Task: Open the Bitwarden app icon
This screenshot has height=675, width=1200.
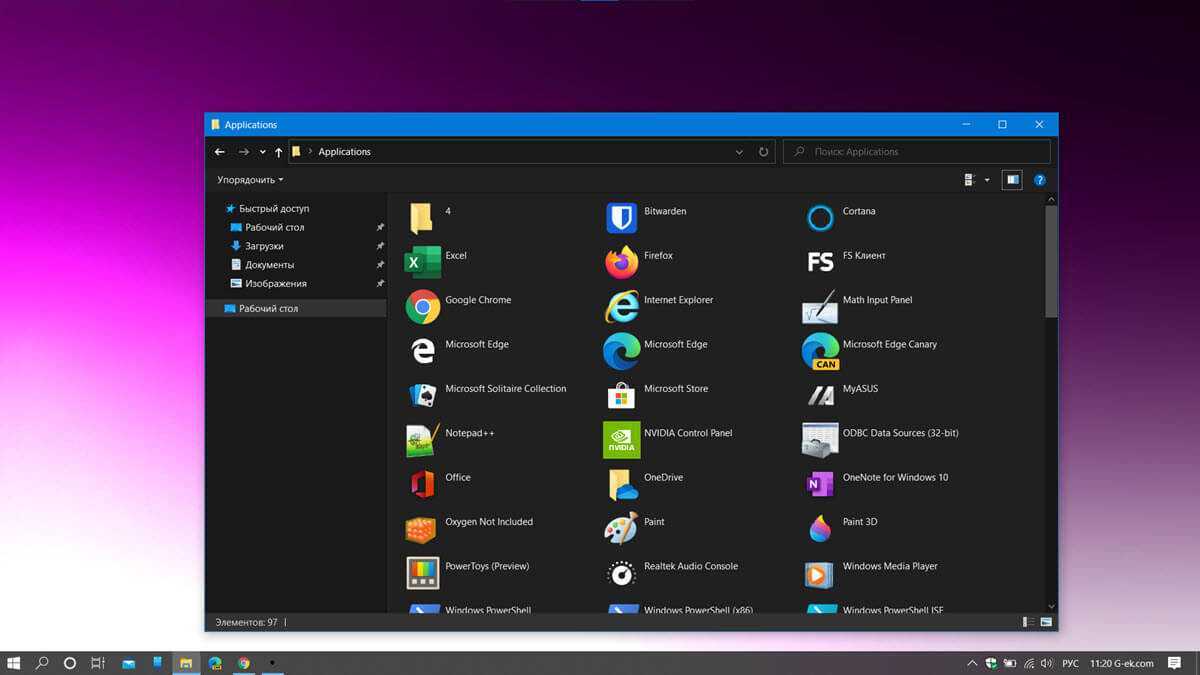Action: [621, 217]
